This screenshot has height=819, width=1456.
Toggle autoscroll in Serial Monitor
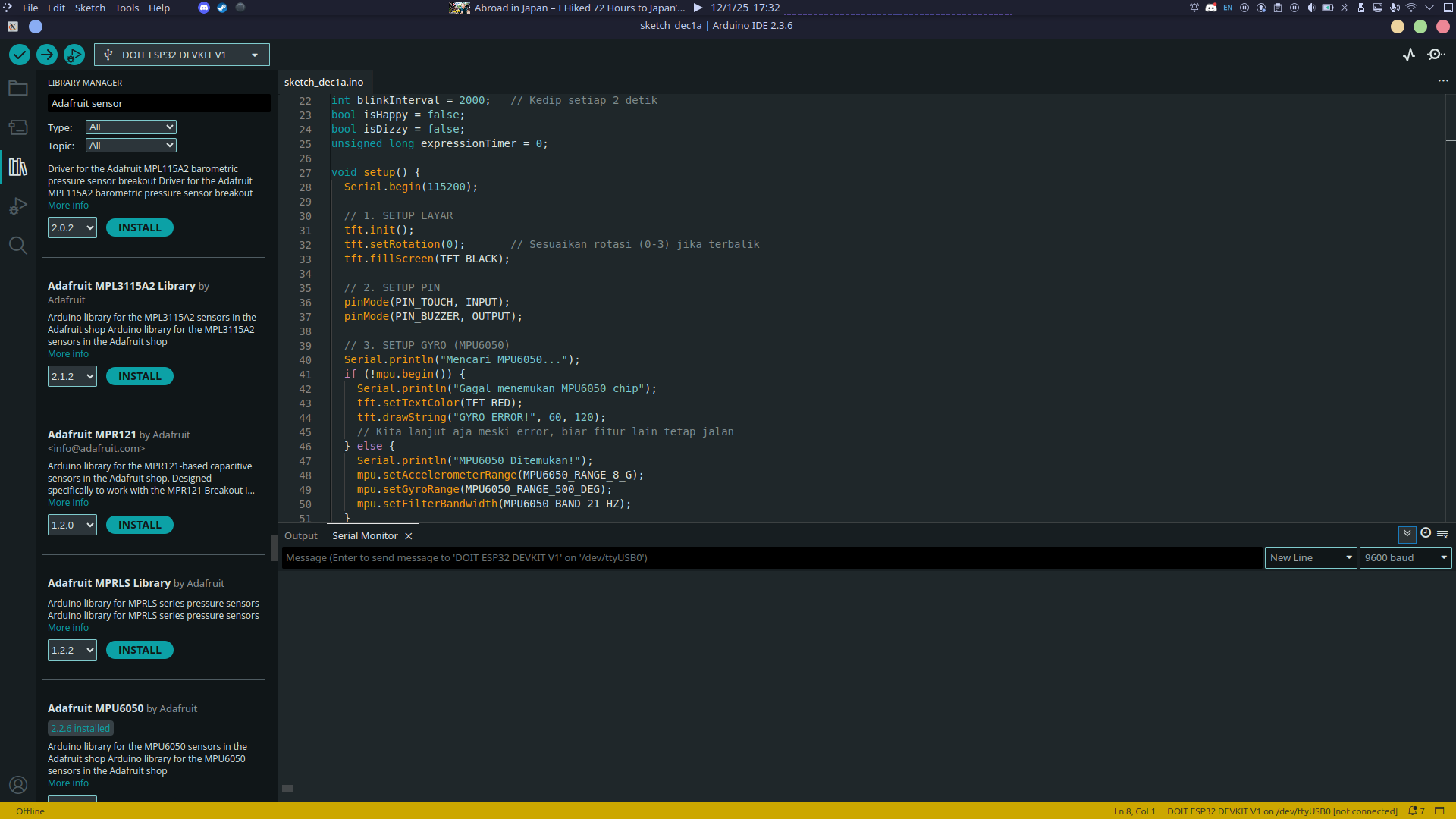[1407, 534]
